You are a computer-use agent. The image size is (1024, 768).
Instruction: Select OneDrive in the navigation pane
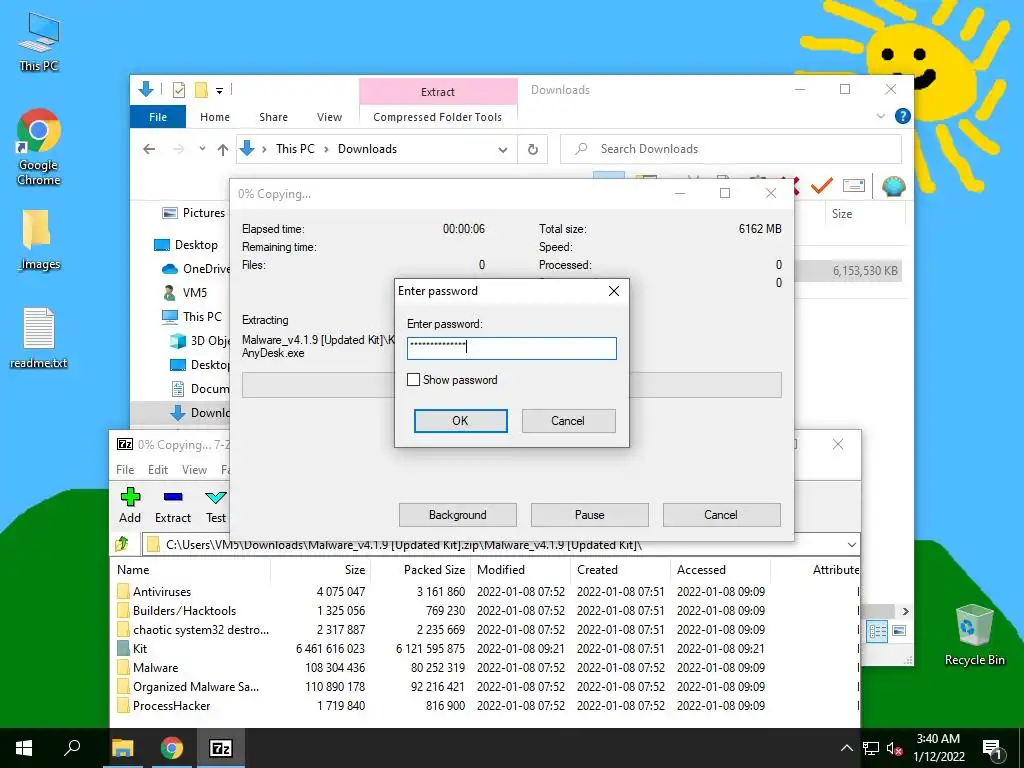(195, 268)
